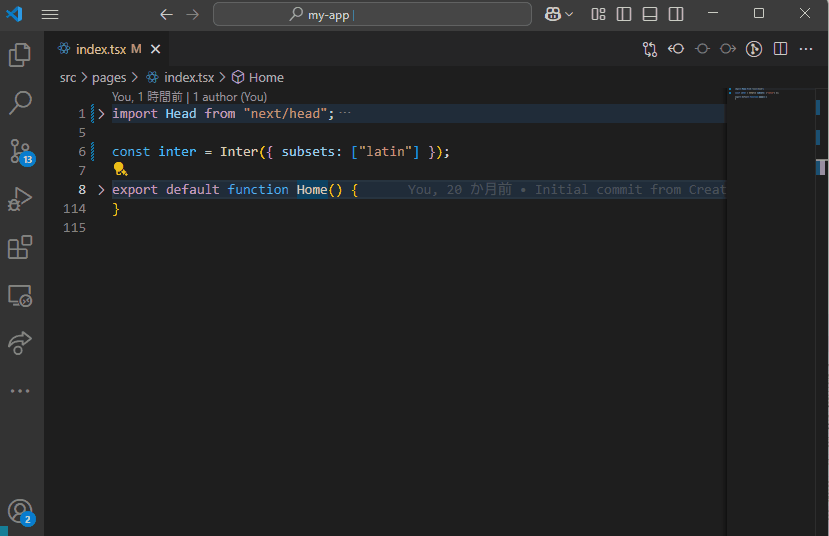
Task: Open changes with next revision
Action: tap(728, 49)
